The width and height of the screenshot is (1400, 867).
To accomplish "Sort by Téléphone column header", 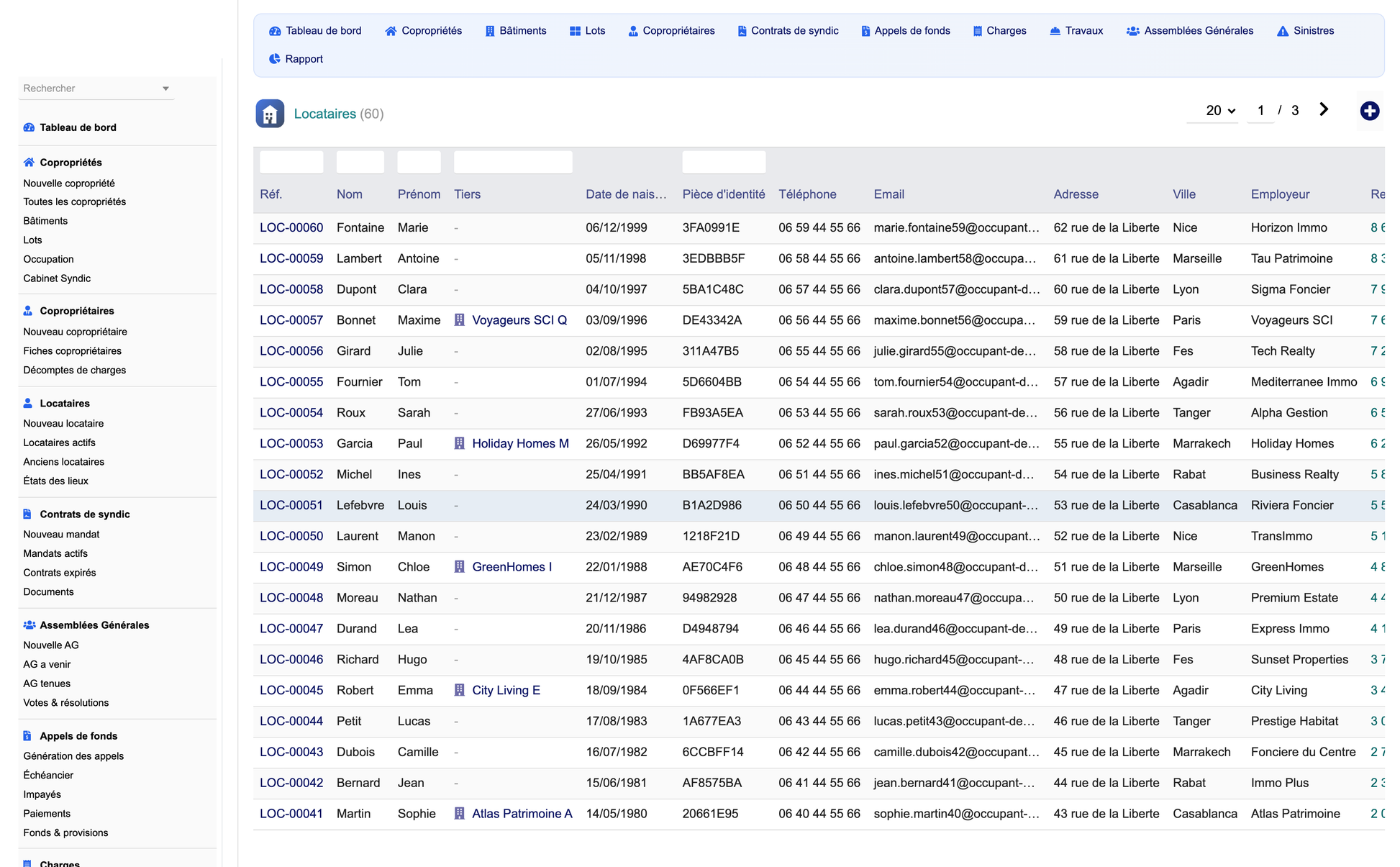I will [807, 194].
